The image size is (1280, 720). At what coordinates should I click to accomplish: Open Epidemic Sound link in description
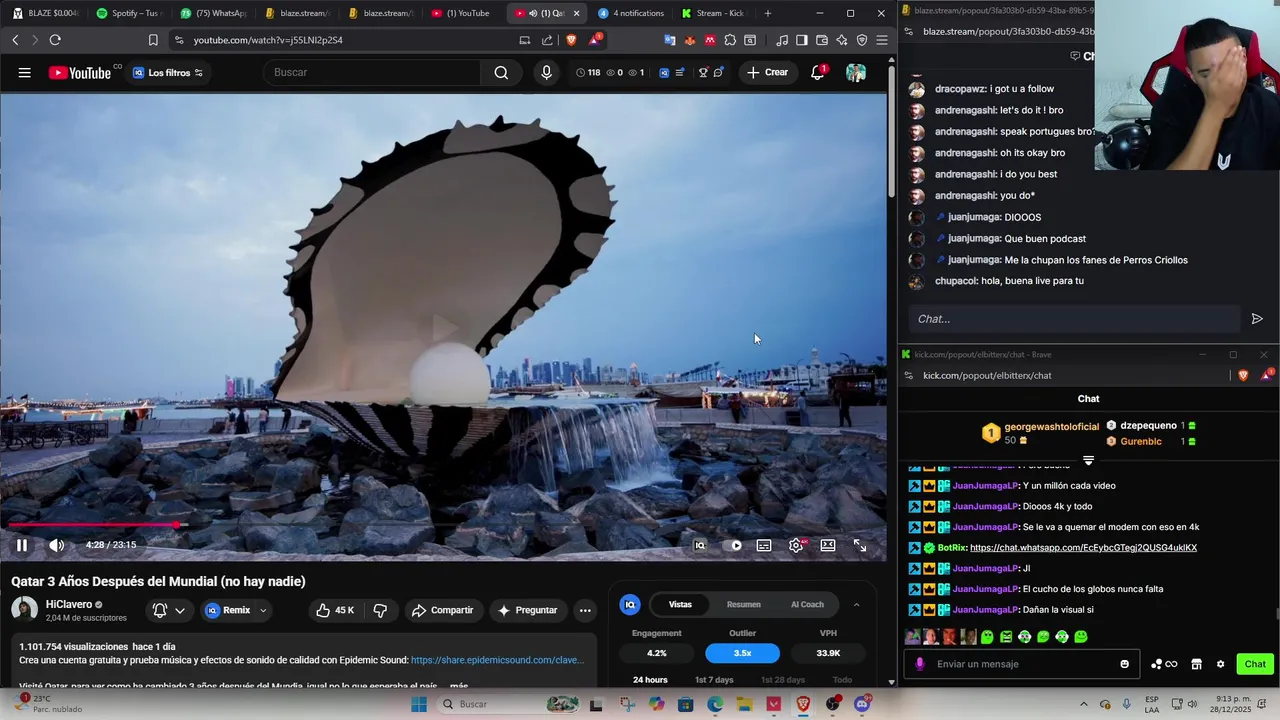click(497, 660)
